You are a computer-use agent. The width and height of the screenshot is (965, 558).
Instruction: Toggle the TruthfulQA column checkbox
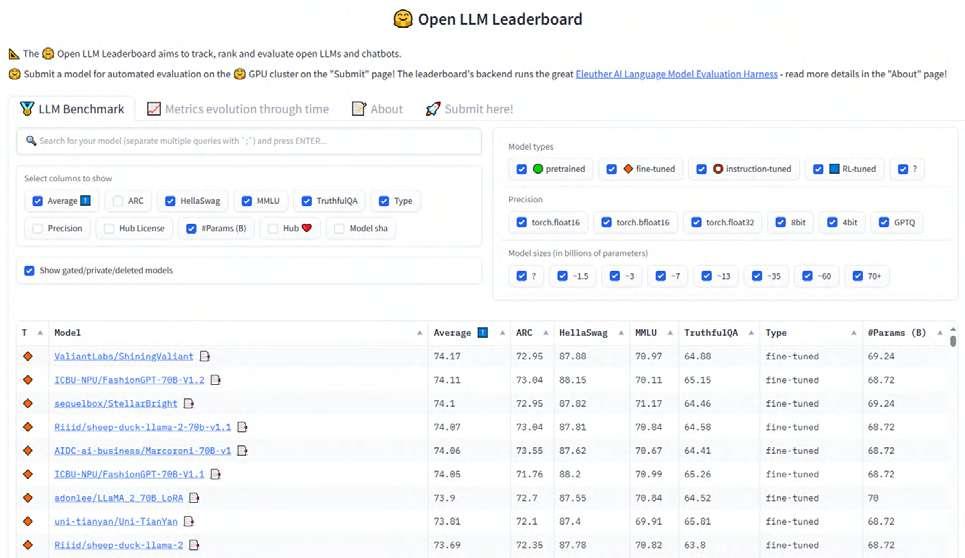306,201
